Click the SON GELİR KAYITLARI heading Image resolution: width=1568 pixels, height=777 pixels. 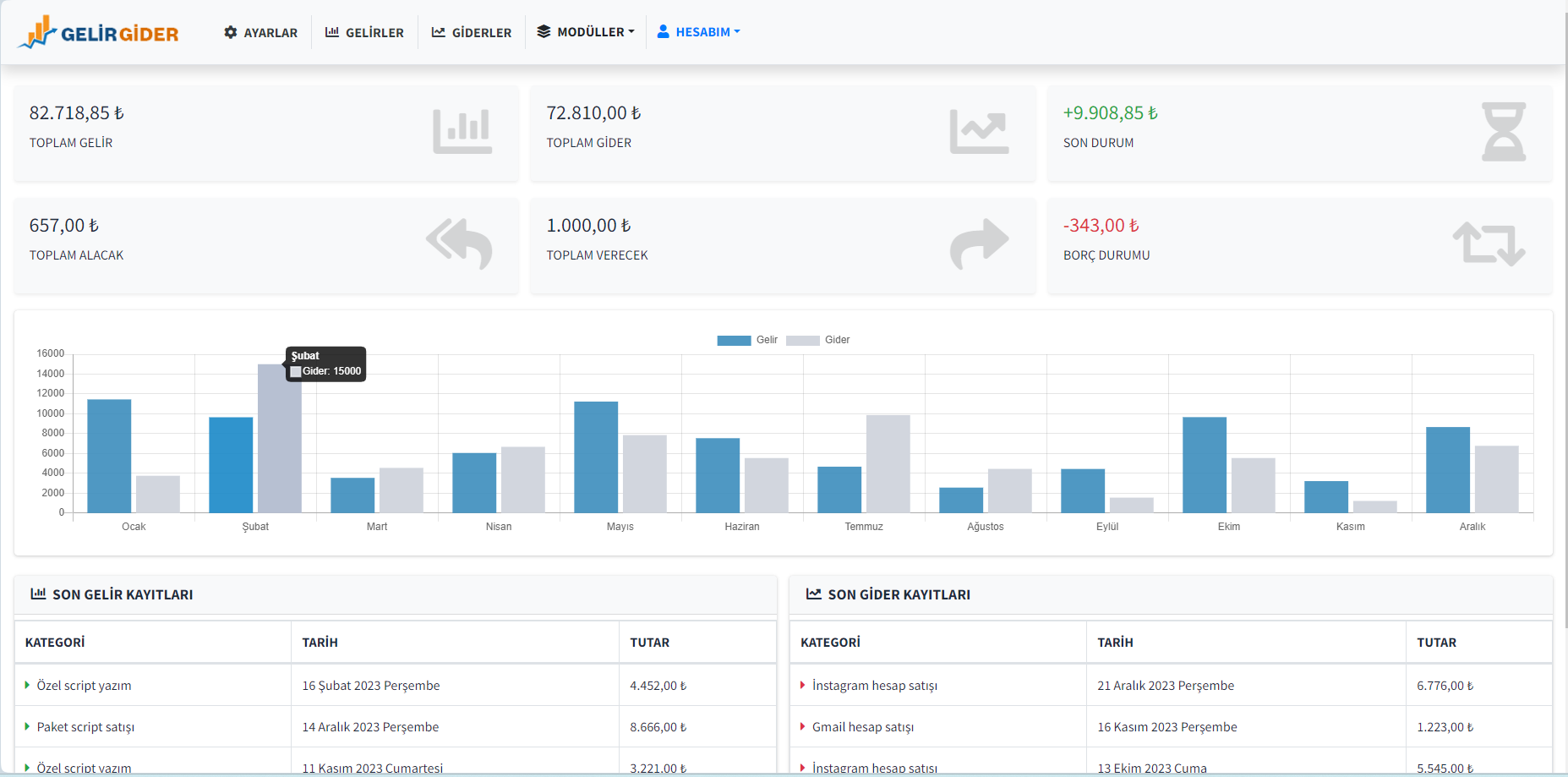[123, 594]
